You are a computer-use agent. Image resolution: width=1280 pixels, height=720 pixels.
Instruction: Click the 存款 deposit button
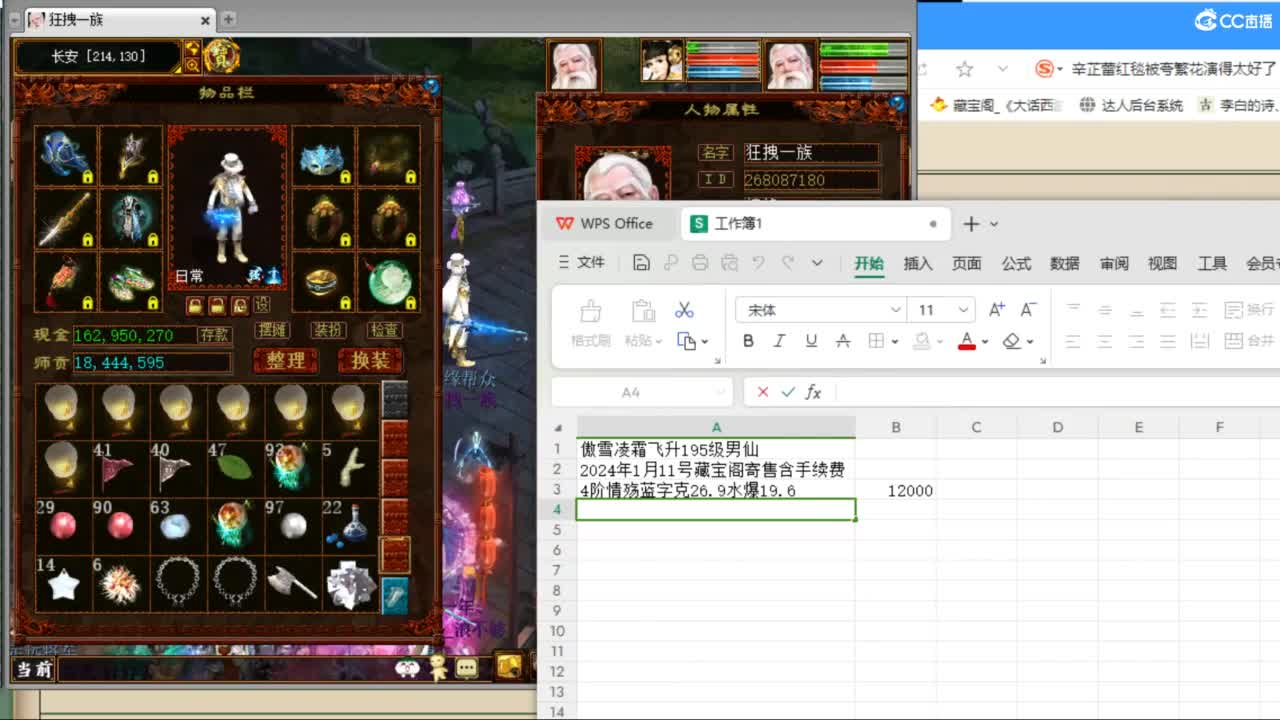(x=214, y=335)
